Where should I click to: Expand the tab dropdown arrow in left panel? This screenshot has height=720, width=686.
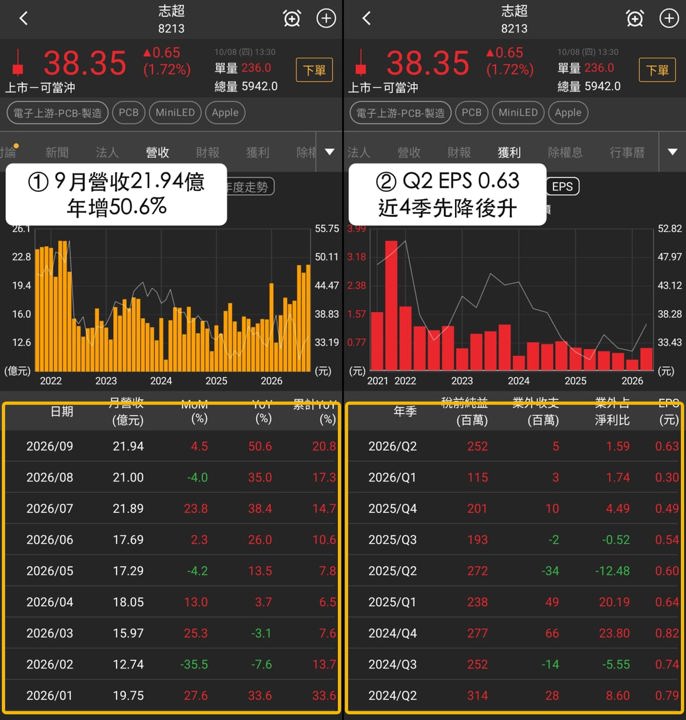click(329, 152)
